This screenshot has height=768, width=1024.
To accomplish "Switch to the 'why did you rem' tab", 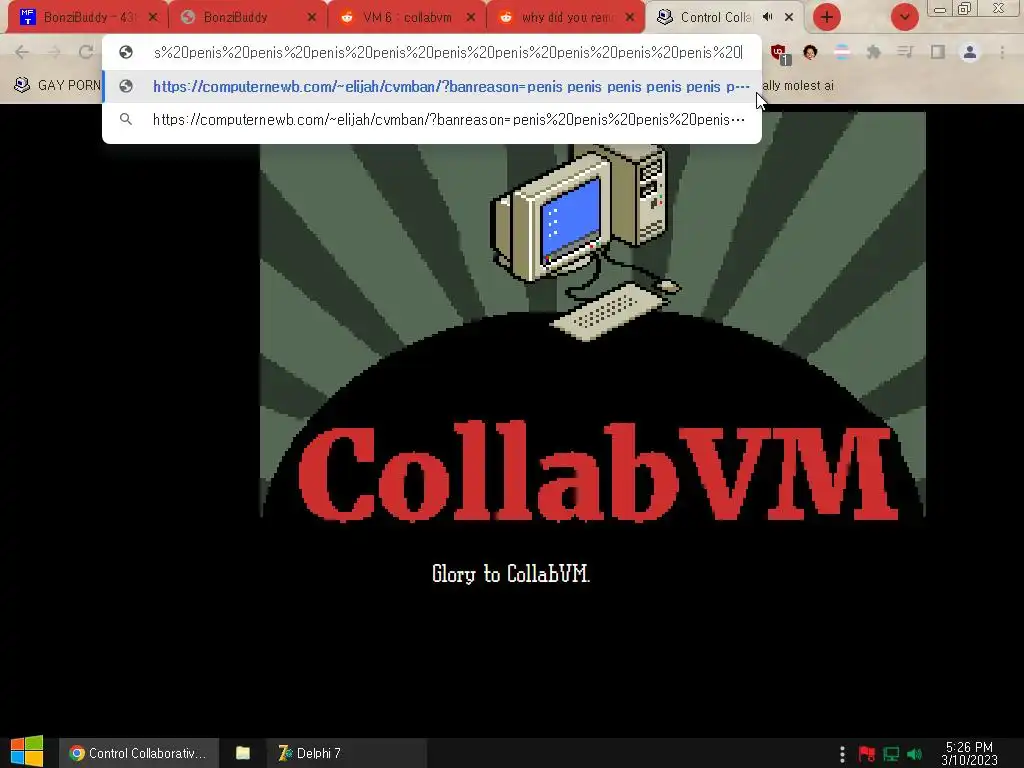I will point(566,17).
